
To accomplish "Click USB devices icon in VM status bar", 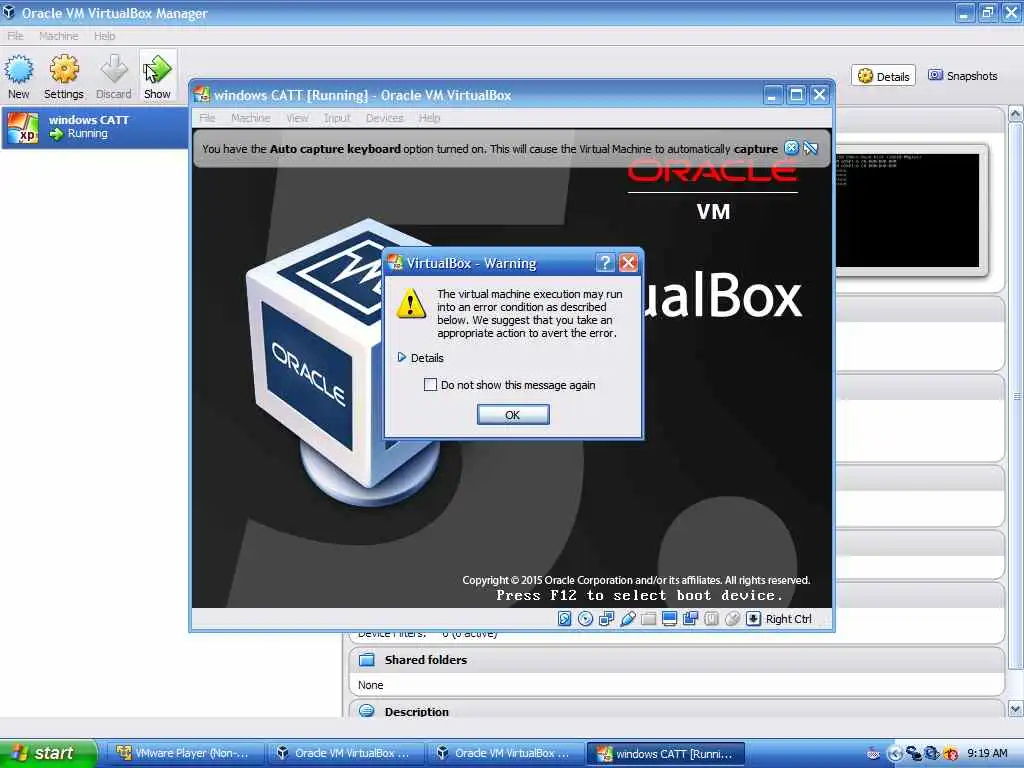I will coord(628,618).
